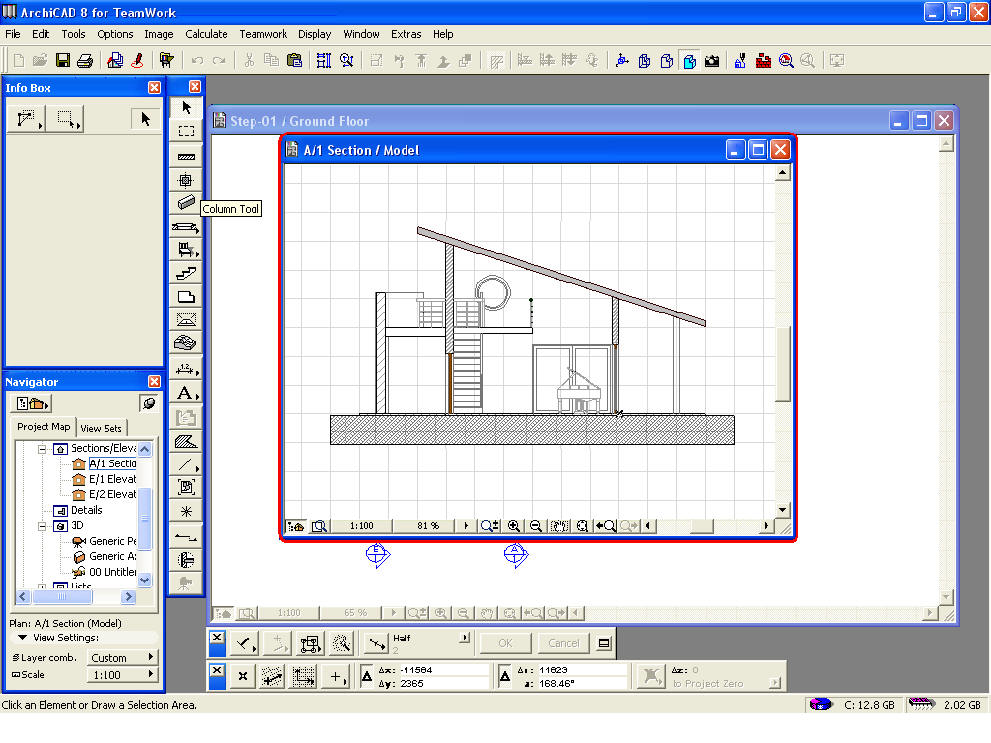This screenshot has height=743, width=991.
Task: Click previous zoom icon in Section window
Action: 605,526
